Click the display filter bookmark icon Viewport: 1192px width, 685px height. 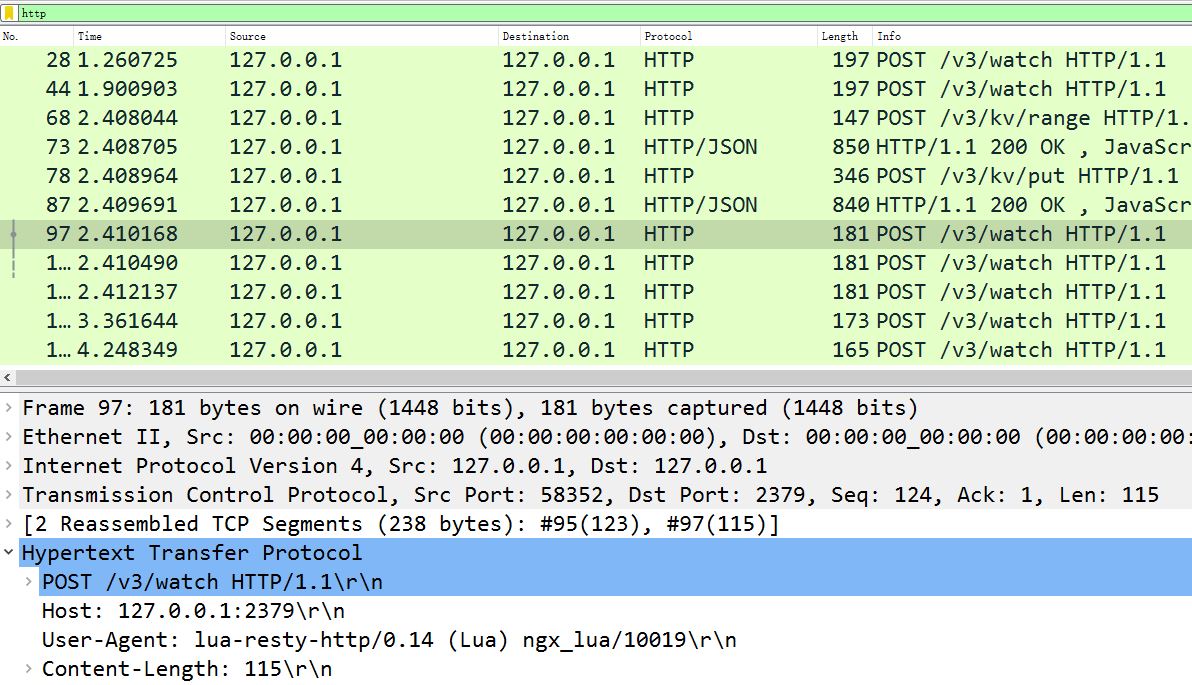pyautogui.click(x=9, y=13)
